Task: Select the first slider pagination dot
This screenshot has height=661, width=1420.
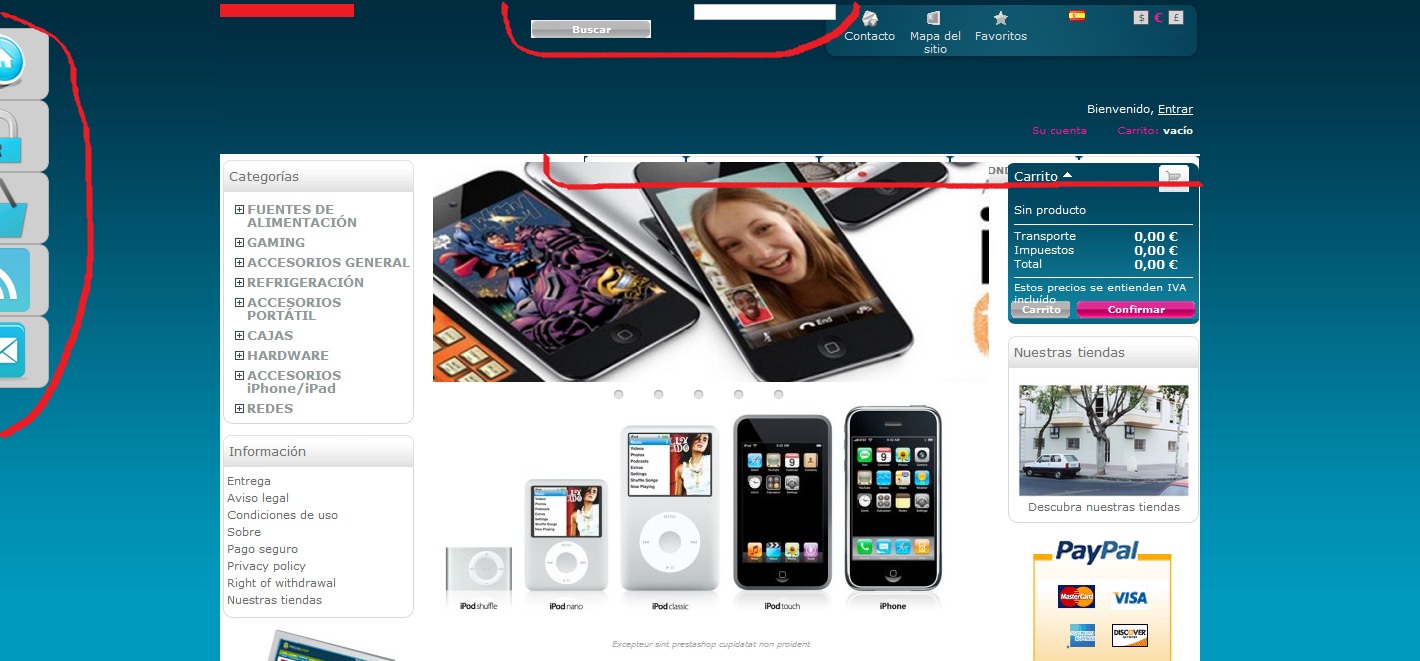Action: tap(619, 394)
